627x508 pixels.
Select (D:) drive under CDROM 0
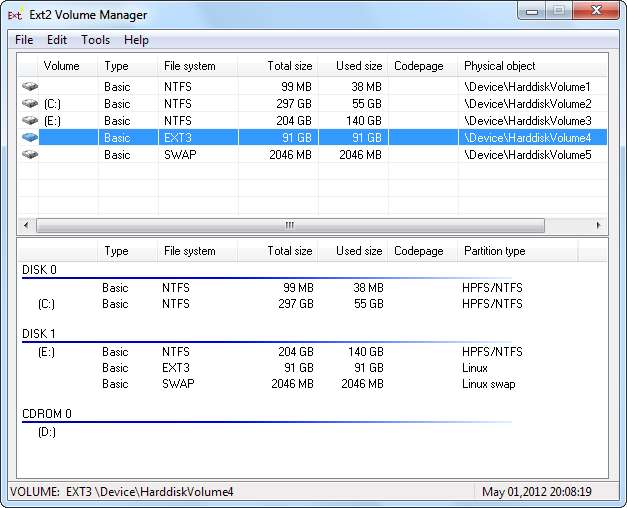(47, 432)
